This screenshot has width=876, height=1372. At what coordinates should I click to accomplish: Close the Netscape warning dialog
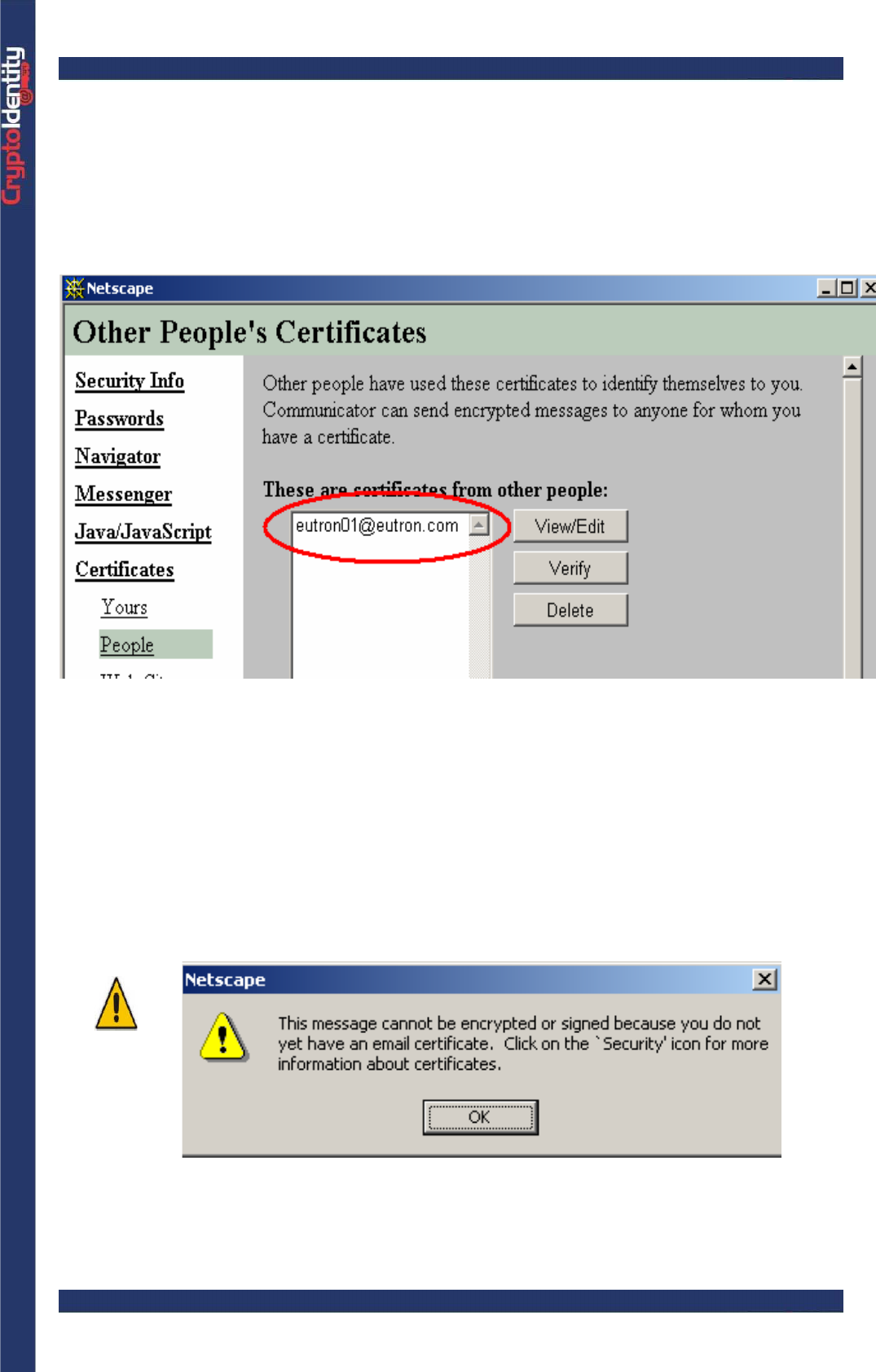tap(764, 979)
